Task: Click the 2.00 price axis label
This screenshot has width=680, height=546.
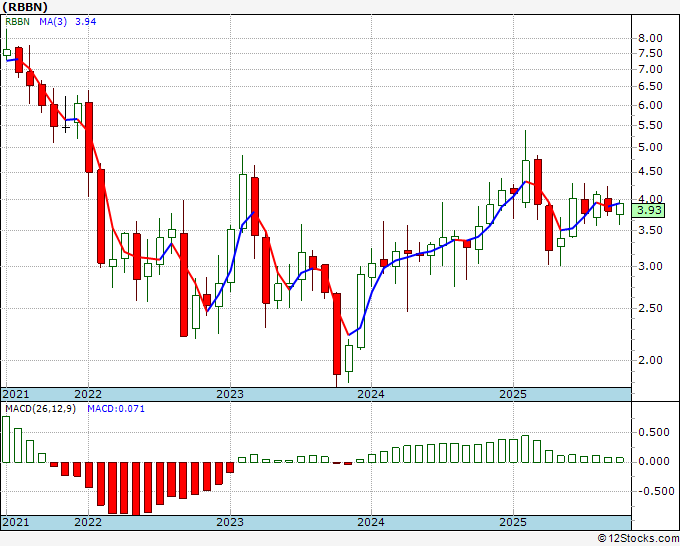Action: tap(650, 360)
